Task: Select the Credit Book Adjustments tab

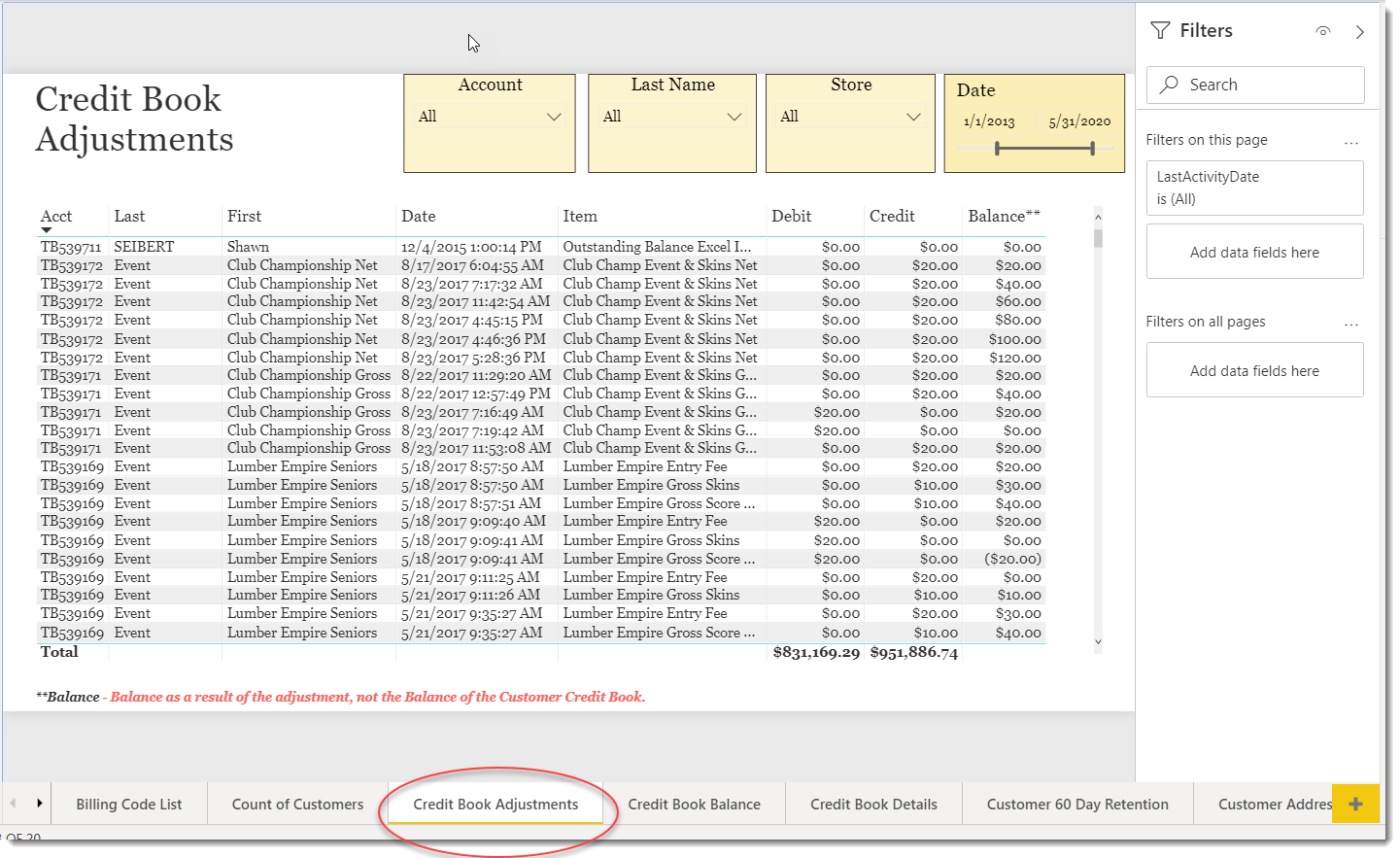Action: pyautogui.click(x=495, y=805)
